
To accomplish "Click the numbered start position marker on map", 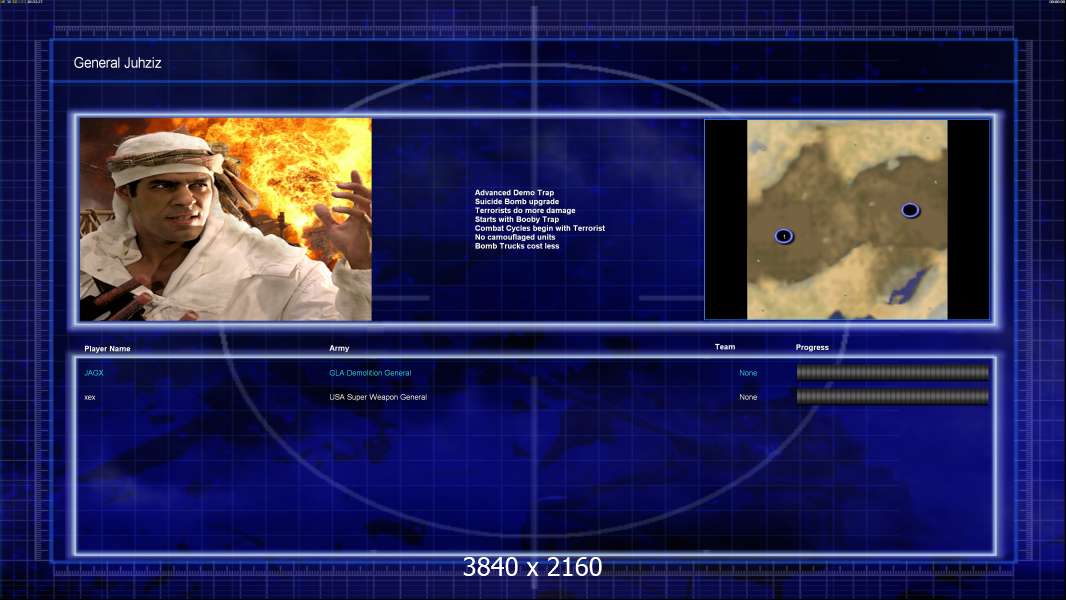I will click(784, 236).
